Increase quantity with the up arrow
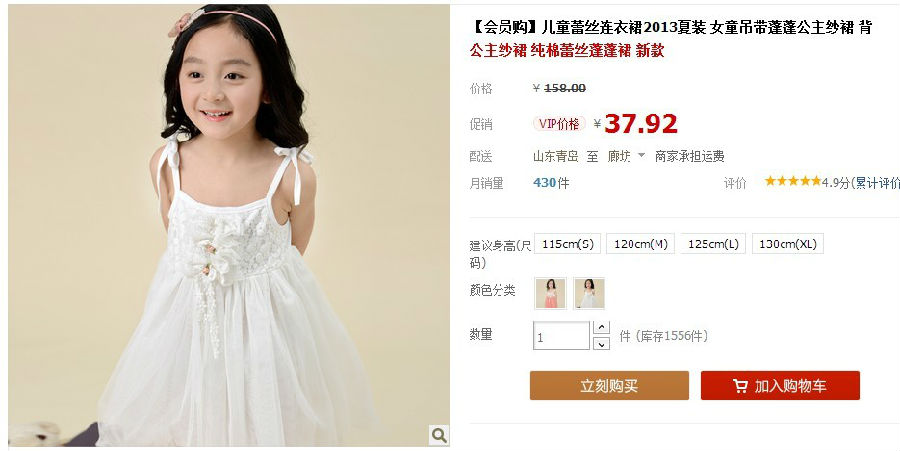Screen dimensions: 900x451 (601, 328)
